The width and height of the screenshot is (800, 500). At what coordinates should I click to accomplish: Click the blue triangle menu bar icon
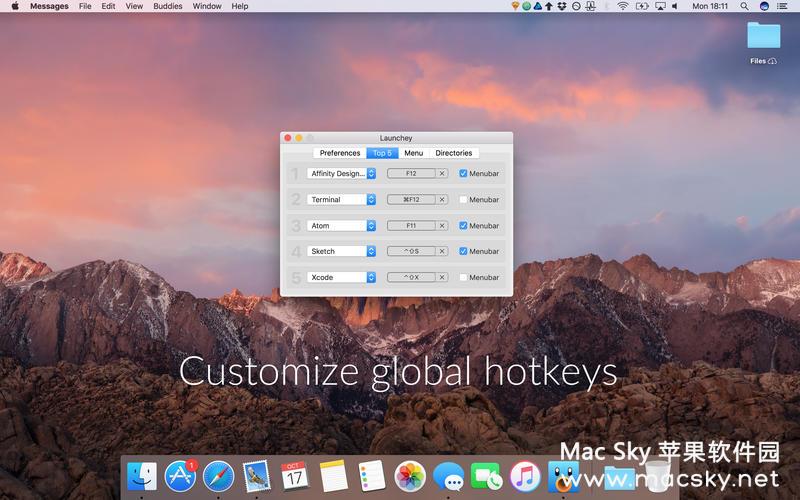point(538,6)
